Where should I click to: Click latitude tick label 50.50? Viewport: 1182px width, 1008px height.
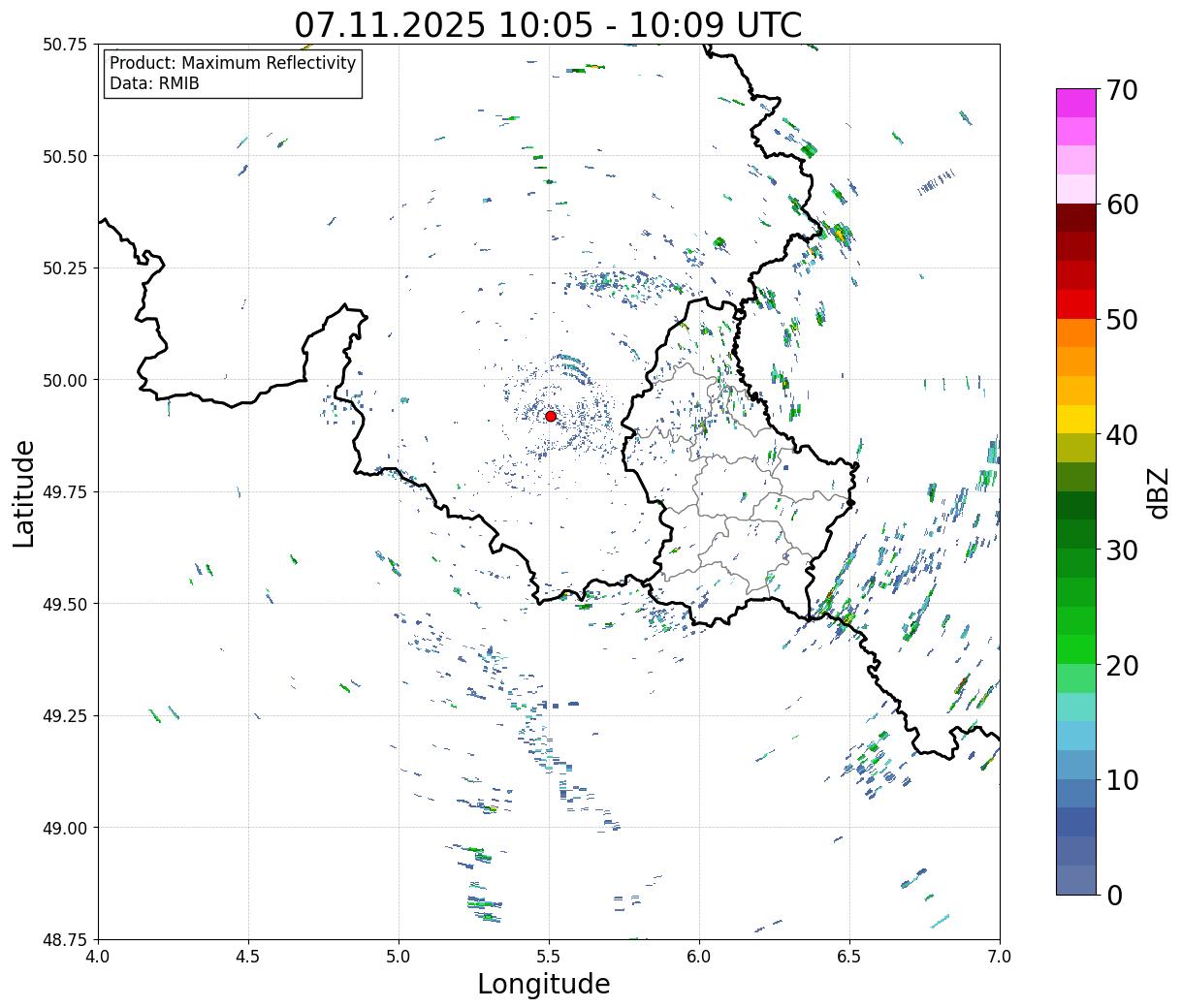65,156
